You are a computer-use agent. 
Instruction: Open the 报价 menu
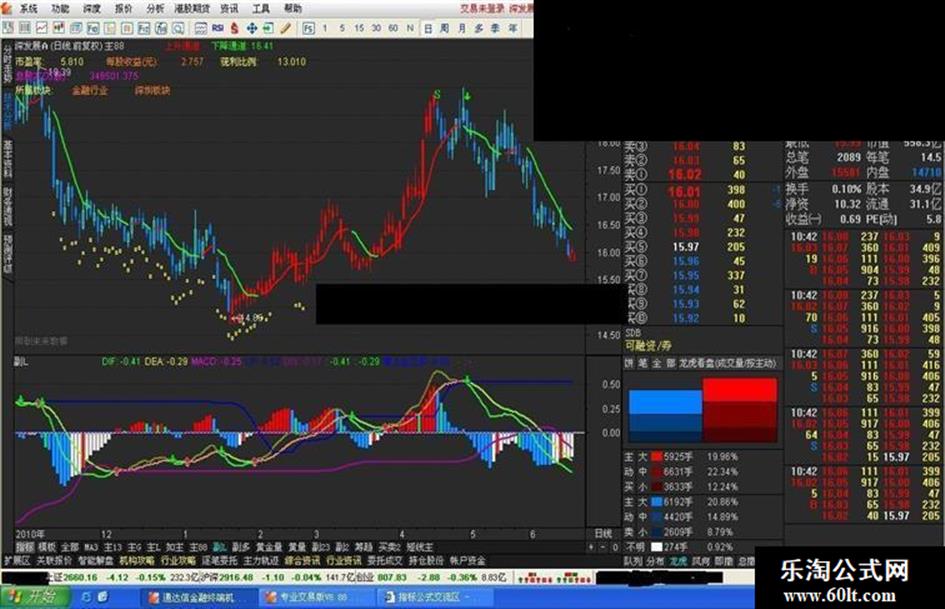pyautogui.click(x=124, y=8)
